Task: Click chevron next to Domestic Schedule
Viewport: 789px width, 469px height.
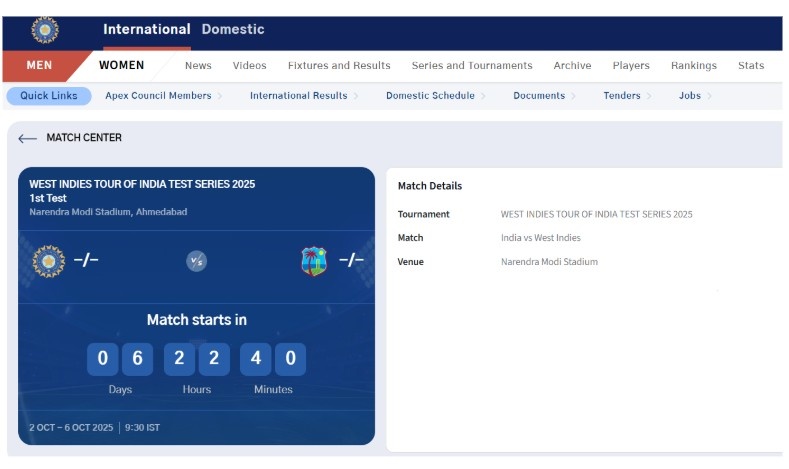Action: (484, 96)
